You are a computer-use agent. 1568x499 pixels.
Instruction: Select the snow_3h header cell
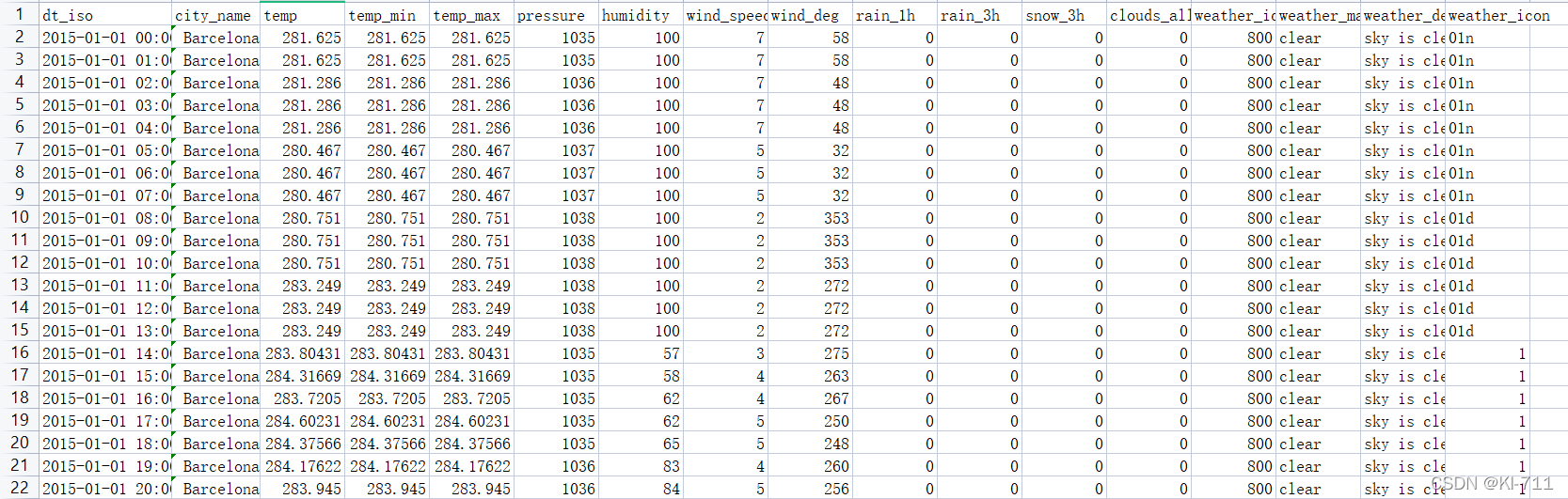(1064, 15)
